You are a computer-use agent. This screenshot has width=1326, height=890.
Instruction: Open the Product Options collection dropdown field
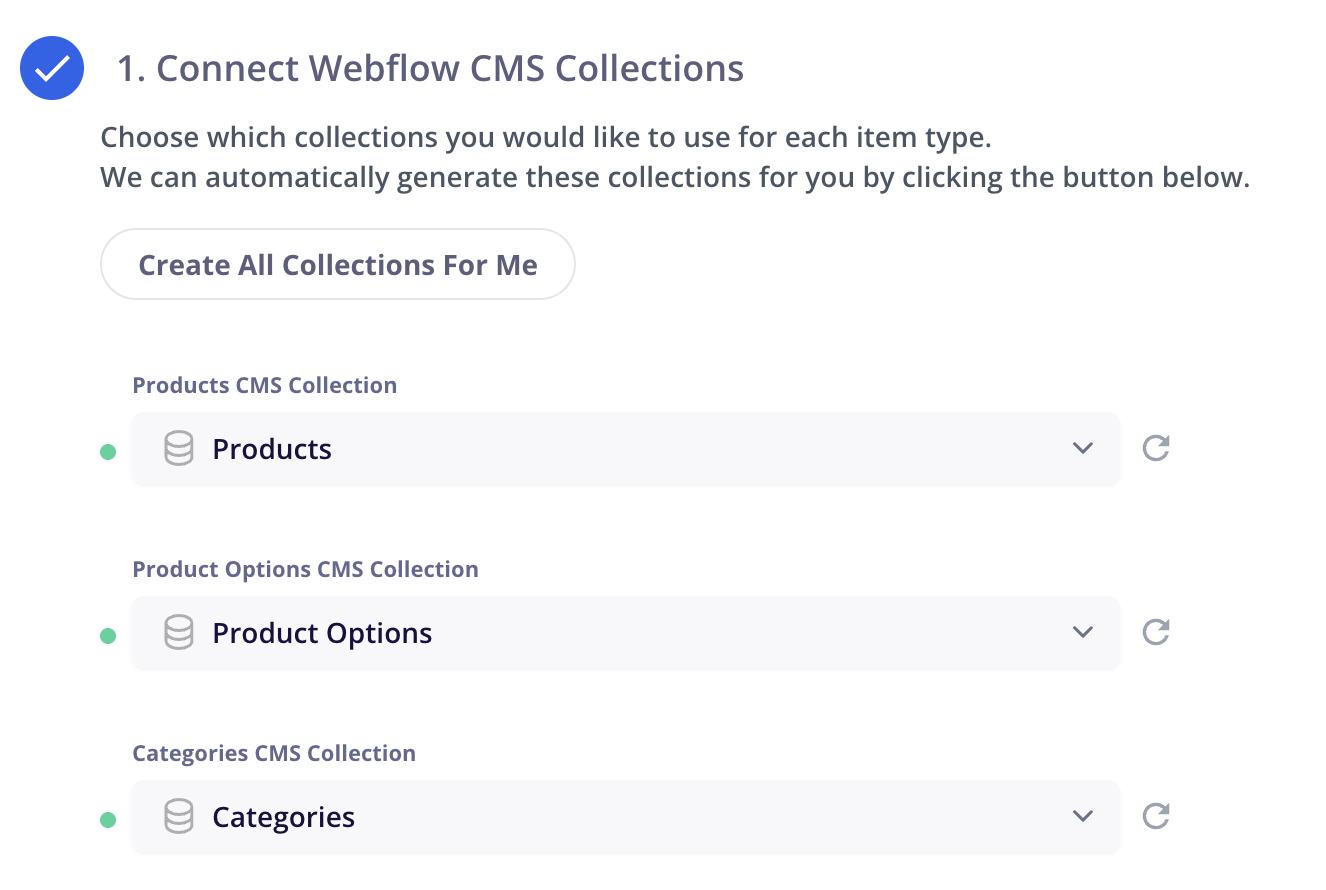pos(626,632)
